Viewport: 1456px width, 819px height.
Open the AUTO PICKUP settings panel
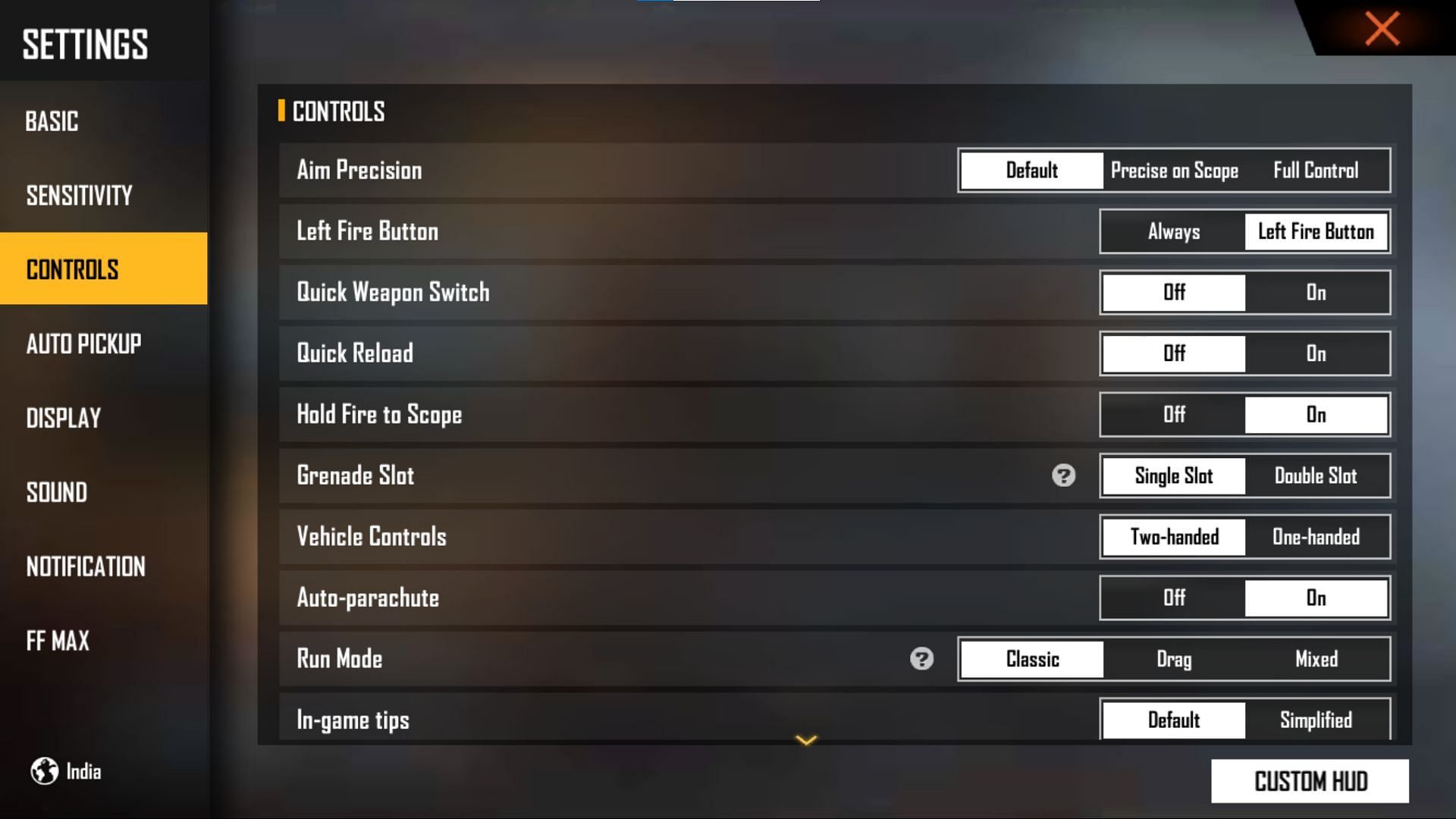(83, 344)
